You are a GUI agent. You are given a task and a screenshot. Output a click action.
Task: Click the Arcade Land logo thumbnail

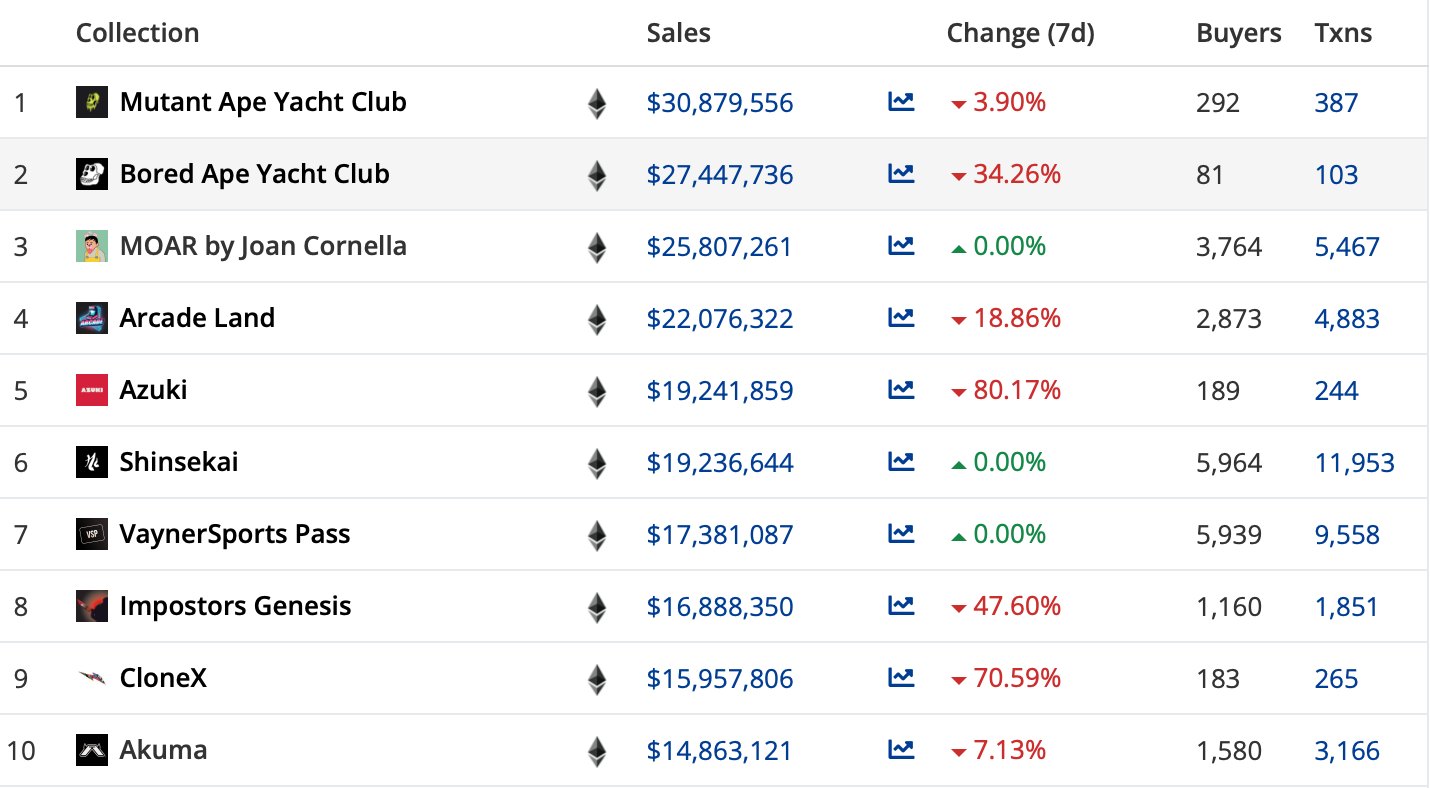[x=92, y=318]
